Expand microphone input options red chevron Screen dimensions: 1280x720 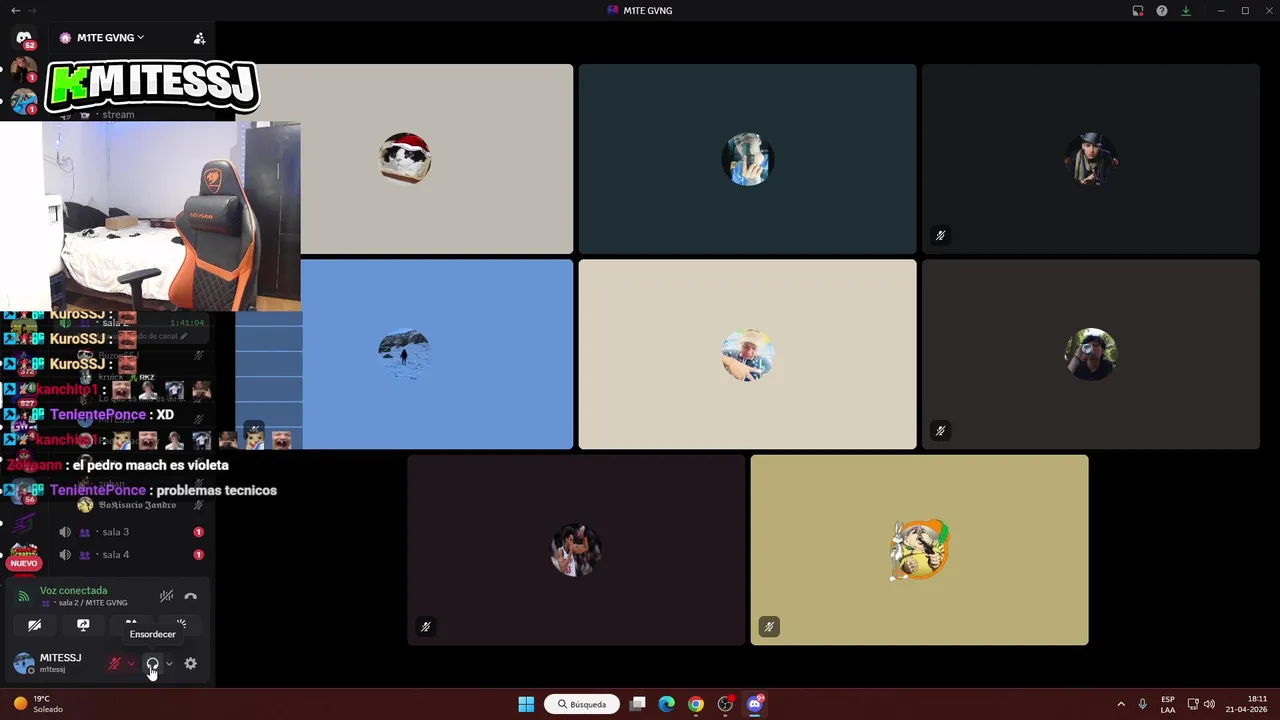pos(130,664)
